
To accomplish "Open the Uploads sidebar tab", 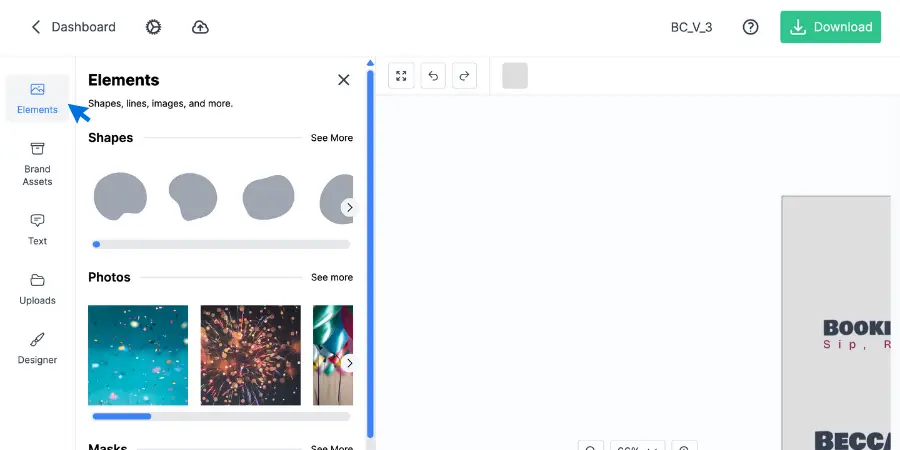I will [37, 290].
